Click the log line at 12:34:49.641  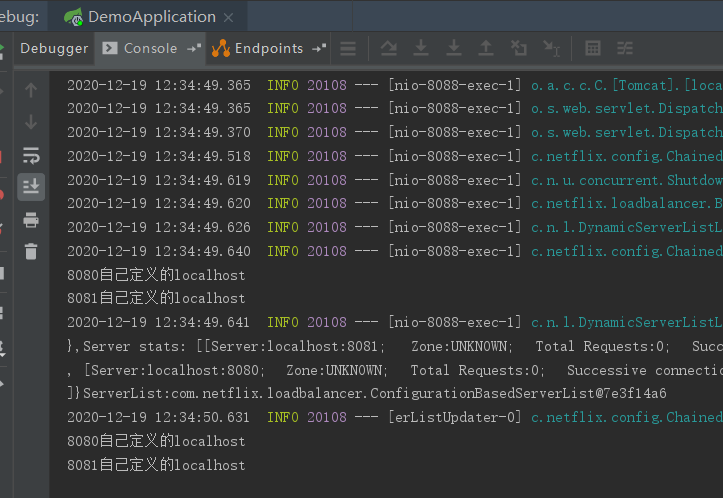coord(395,322)
